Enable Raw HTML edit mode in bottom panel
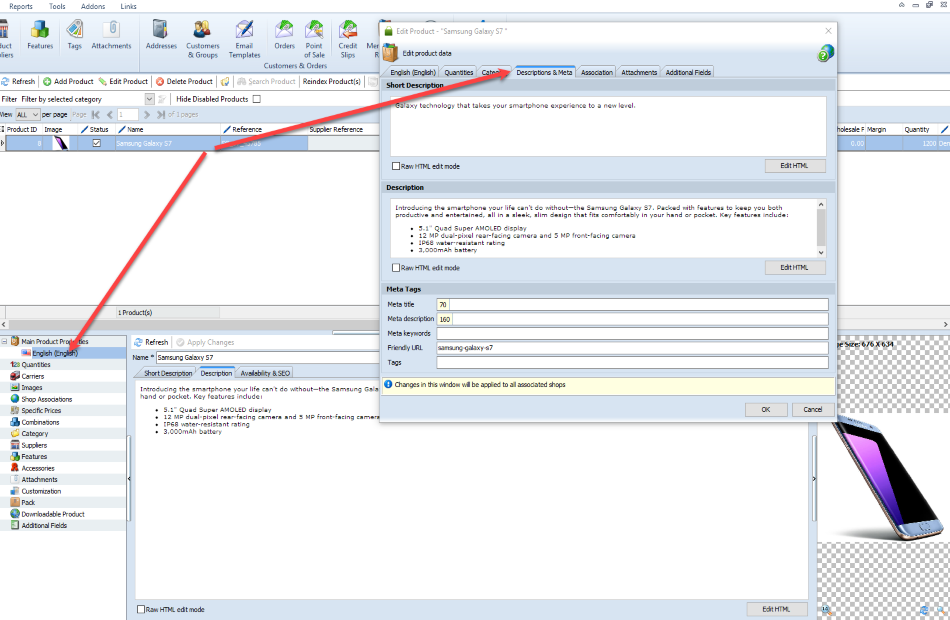 (141, 610)
